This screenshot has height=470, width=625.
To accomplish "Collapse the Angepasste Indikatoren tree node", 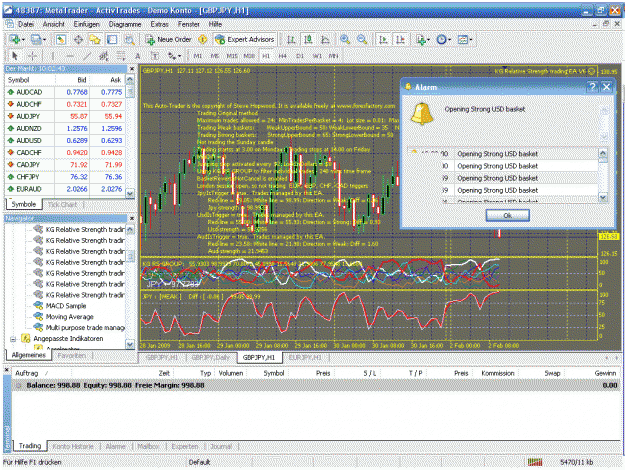I will (x=13, y=339).
